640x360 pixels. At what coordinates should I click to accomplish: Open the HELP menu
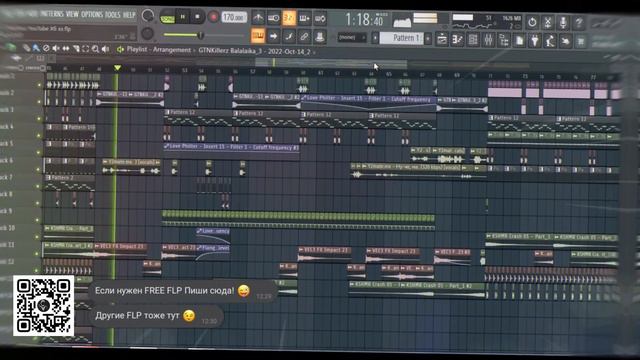(x=129, y=15)
